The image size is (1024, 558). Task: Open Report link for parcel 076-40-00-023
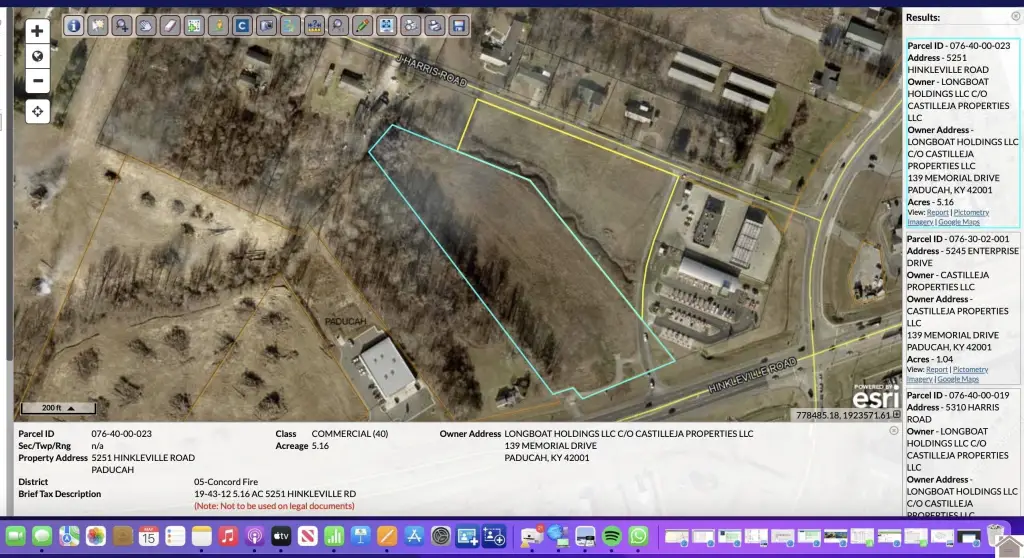[937, 213]
